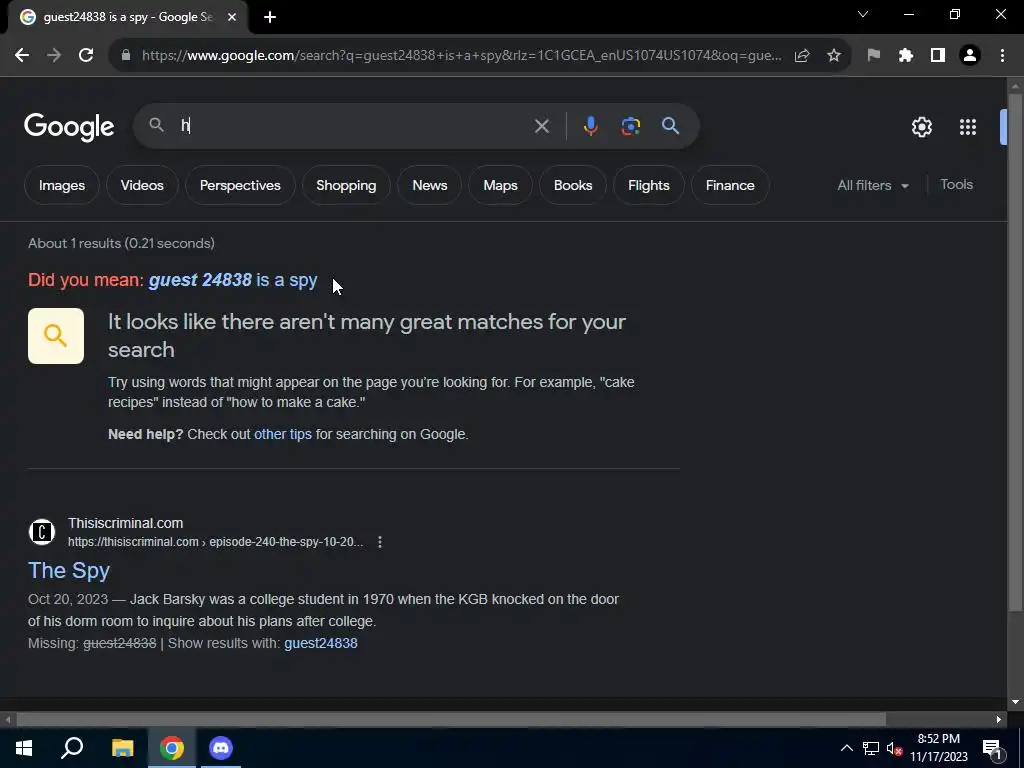Click the flag extension icon
Screen dimensions: 1024x768
click(874, 56)
